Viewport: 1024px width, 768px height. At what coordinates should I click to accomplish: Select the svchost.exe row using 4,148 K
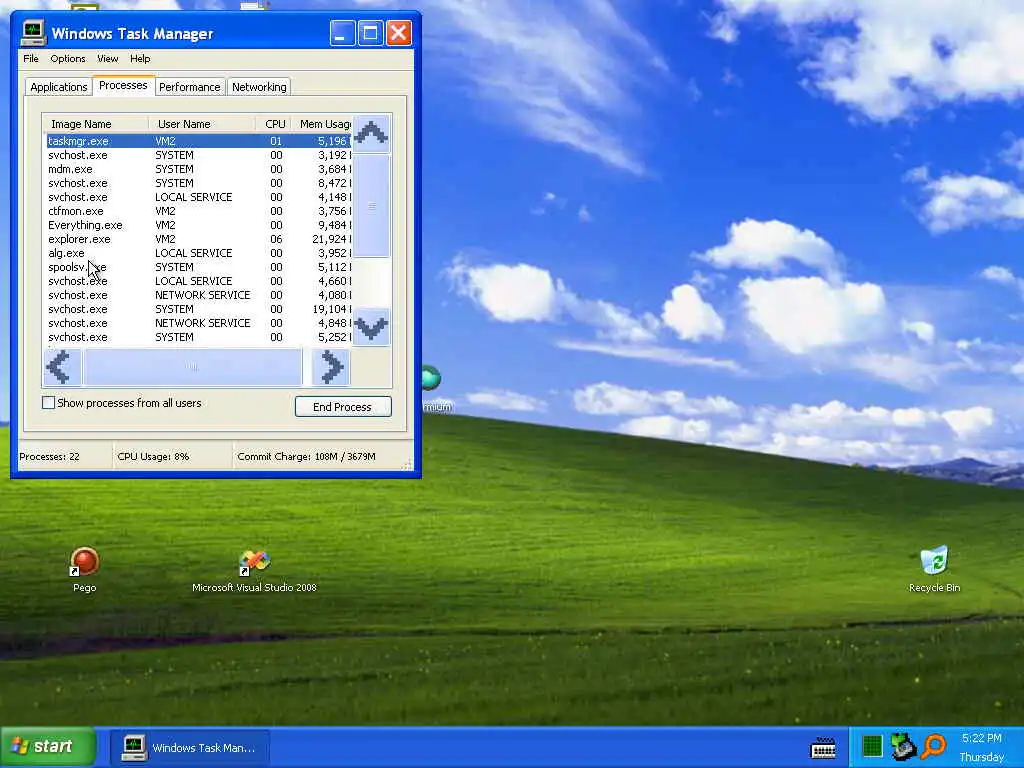[x=199, y=197]
